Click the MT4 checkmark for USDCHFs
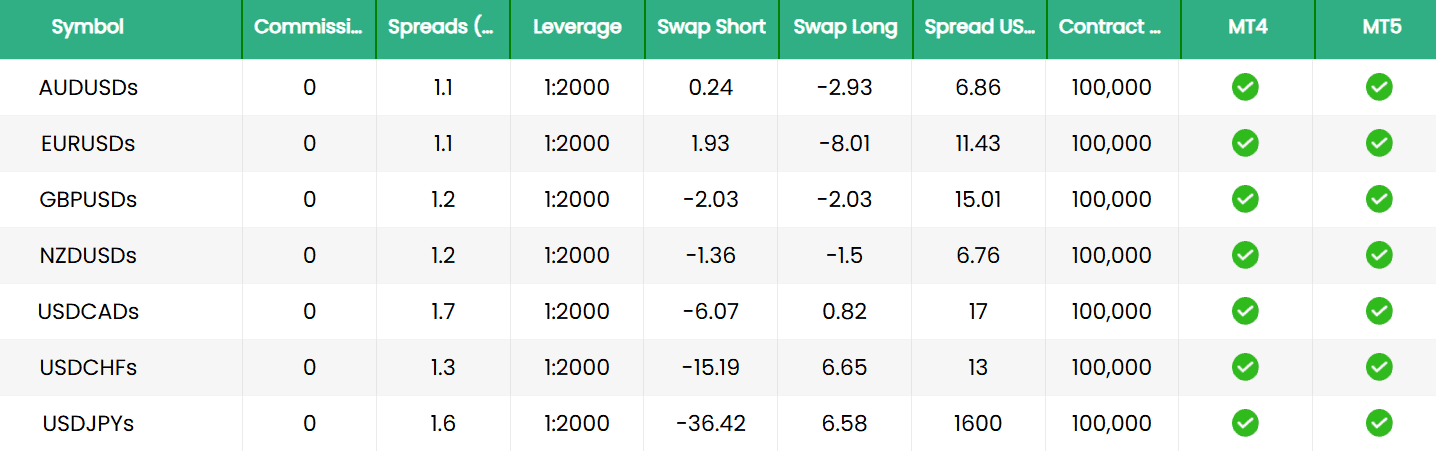1436x469 pixels. (x=1245, y=368)
